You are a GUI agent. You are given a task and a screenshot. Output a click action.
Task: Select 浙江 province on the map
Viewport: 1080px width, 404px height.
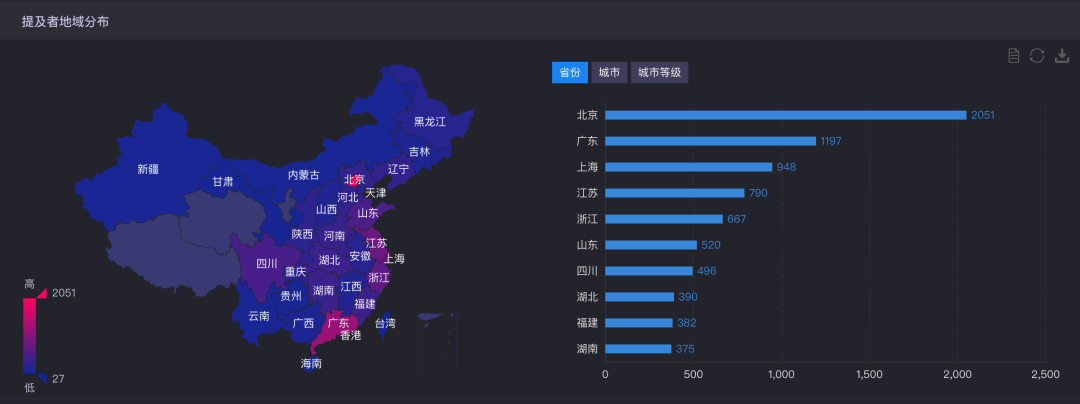pyautogui.click(x=379, y=277)
